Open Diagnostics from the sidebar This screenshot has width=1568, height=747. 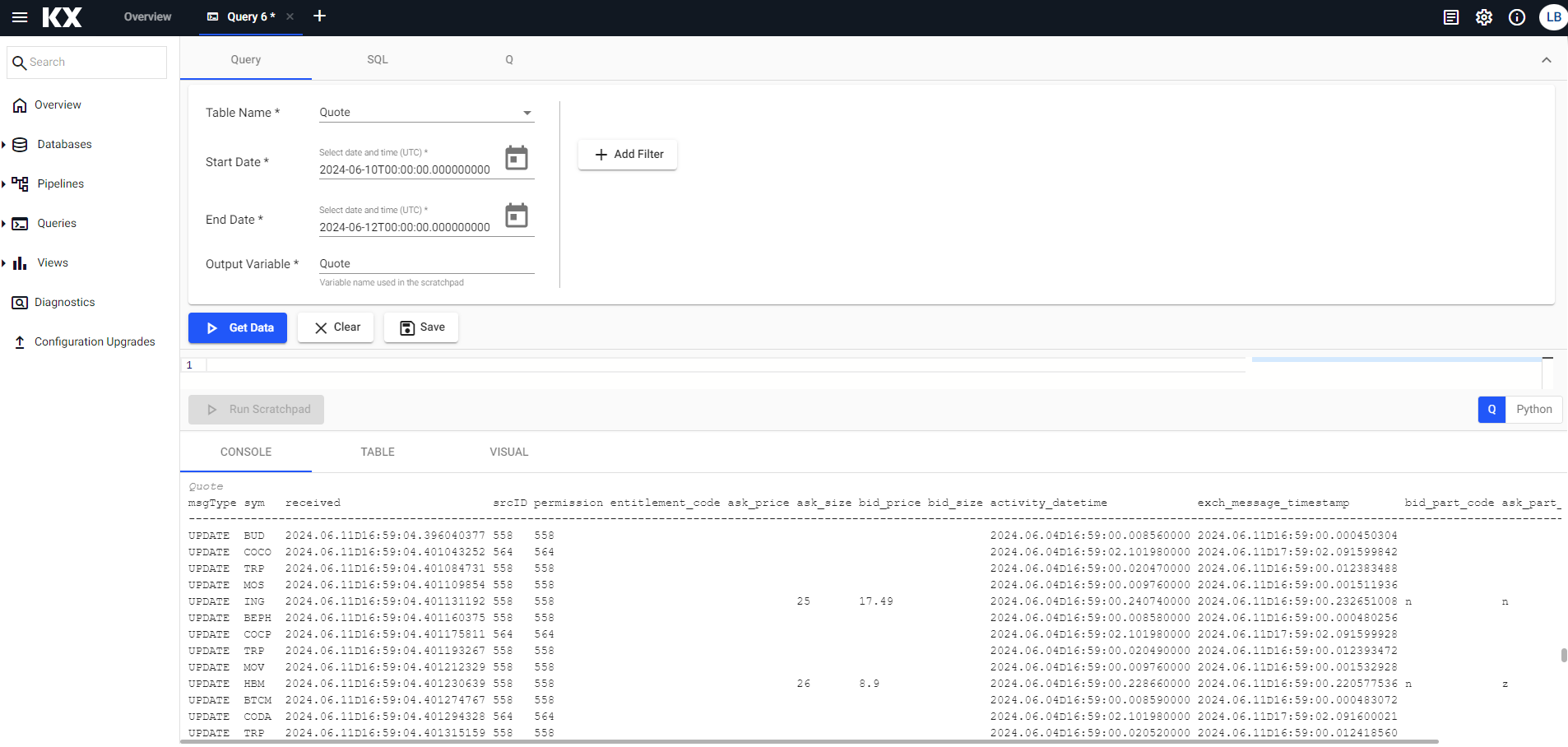point(63,302)
